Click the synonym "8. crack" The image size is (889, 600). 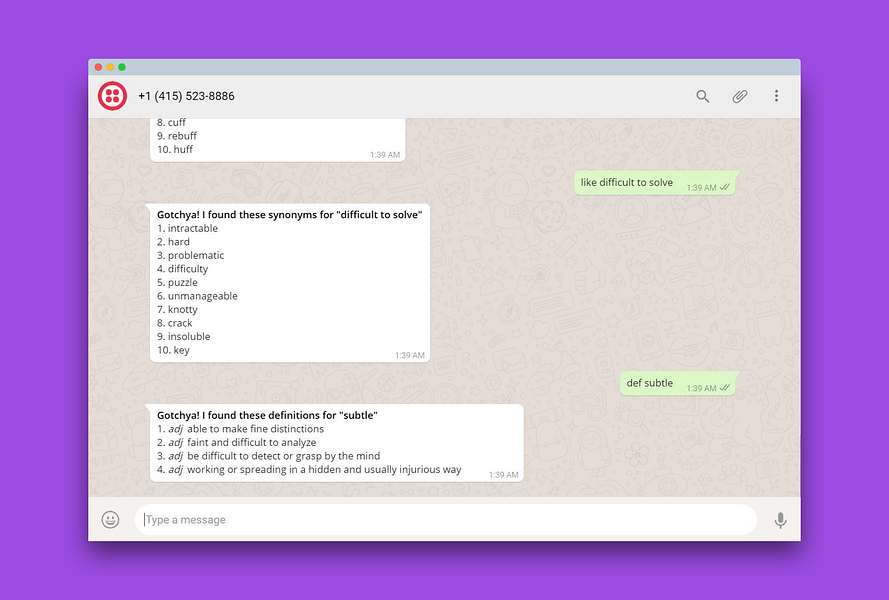click(174, 323)
